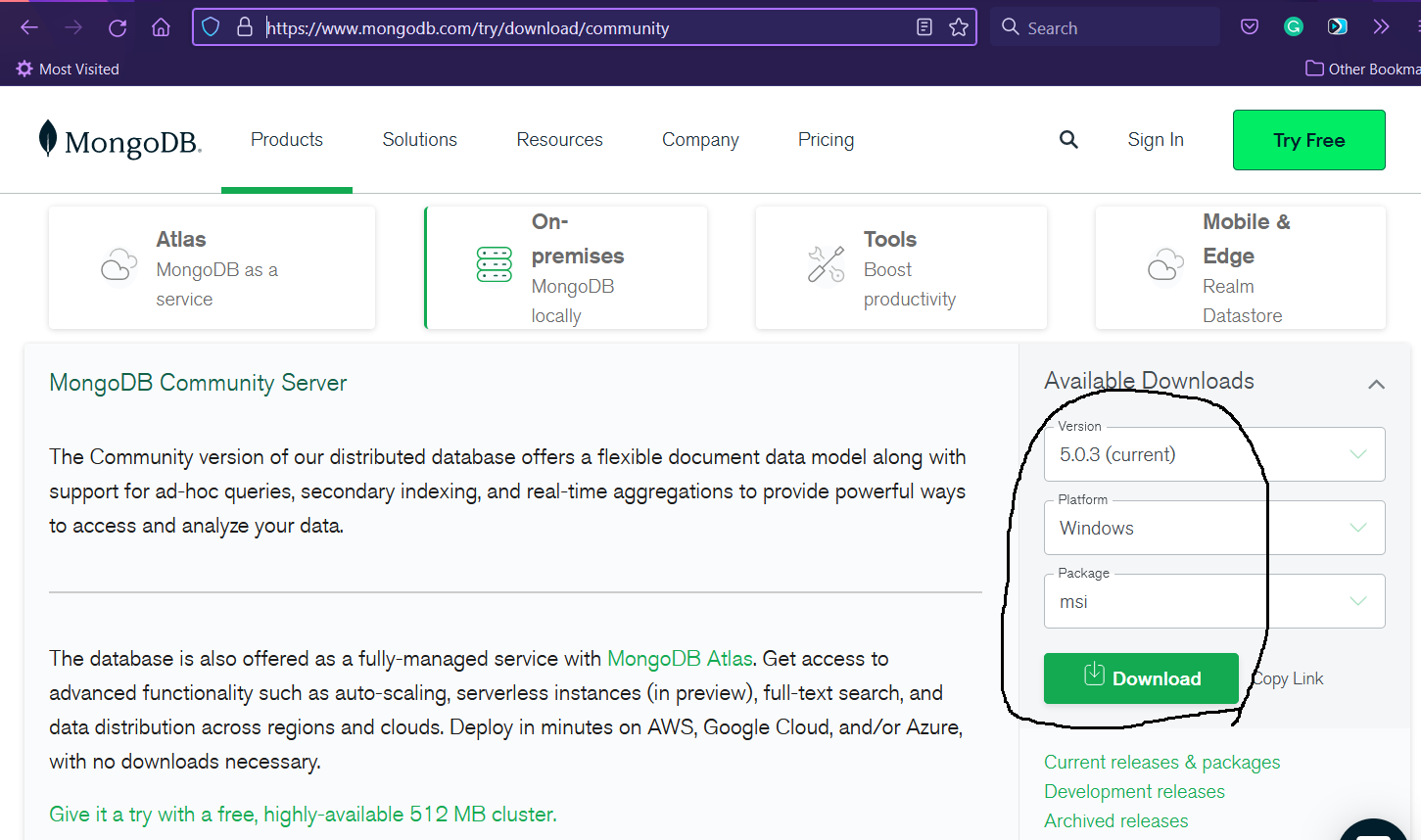The image size is (1421, 840).
Task: Open the Solutions menu
Action: [420, 140]
